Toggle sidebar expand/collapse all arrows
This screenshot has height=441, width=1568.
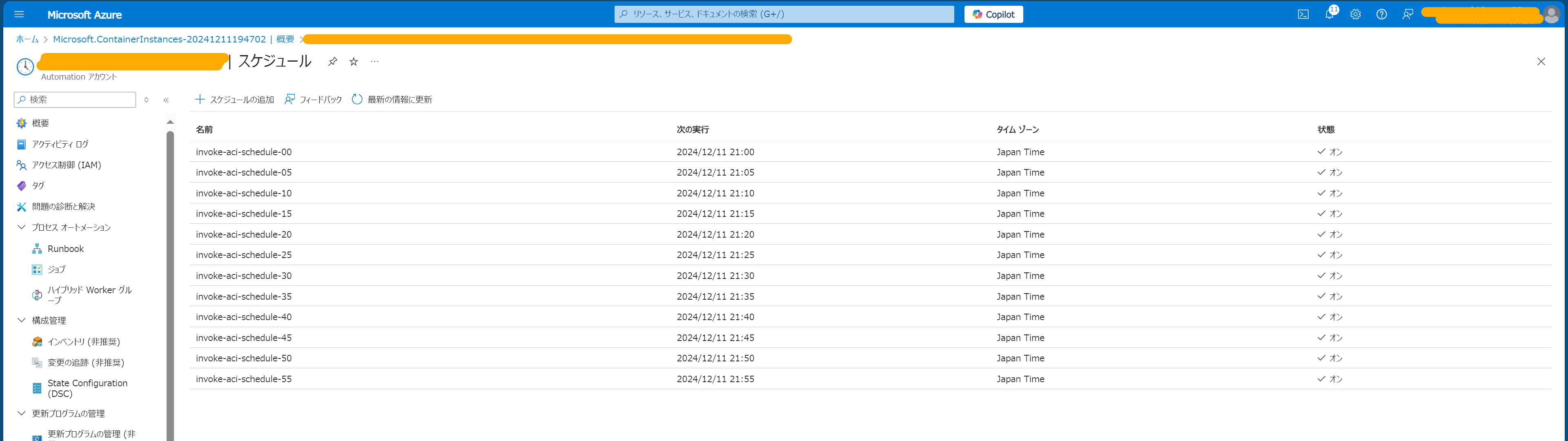click(x=146, y=100)
